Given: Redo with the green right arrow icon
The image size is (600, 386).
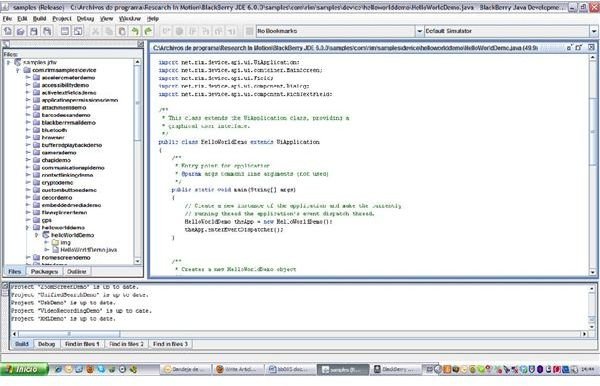Looking at the screenshot, I should pos(148,31).
